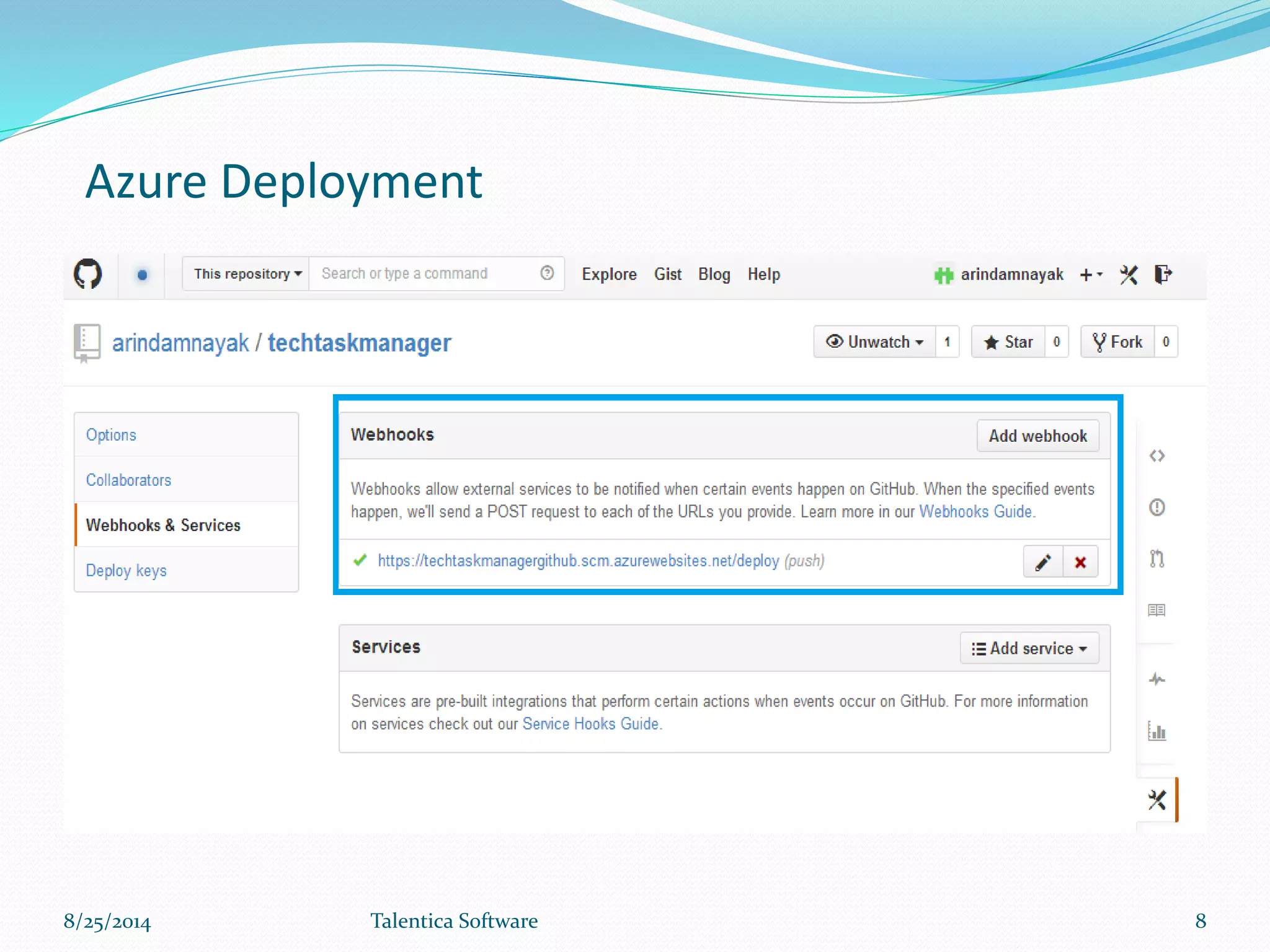Expand the This repository search scope dropdown
1270x952 pixels.
[246, 274]
